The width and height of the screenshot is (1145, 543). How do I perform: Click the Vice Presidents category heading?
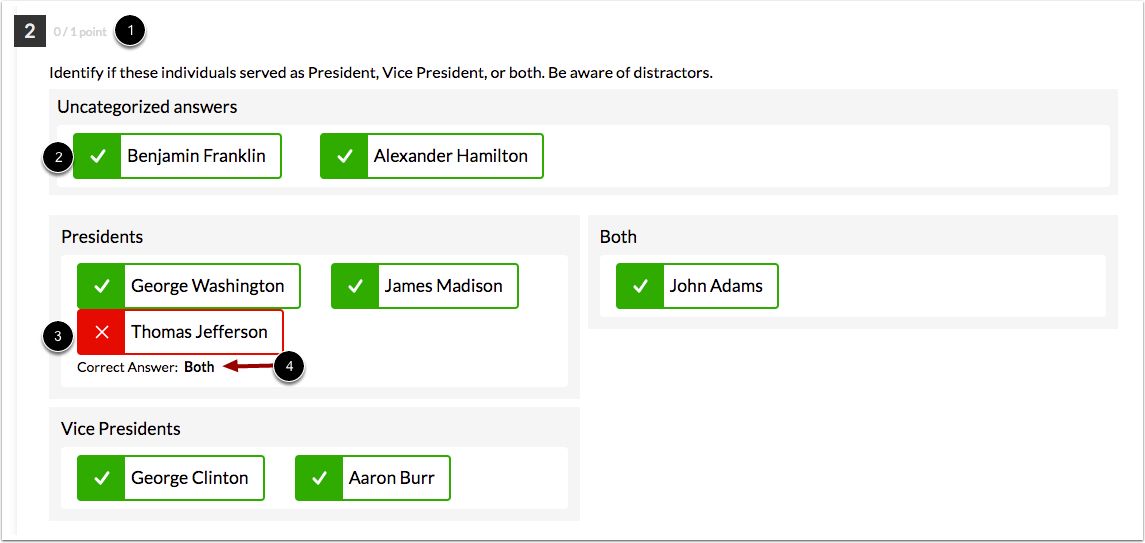point(121,429)
